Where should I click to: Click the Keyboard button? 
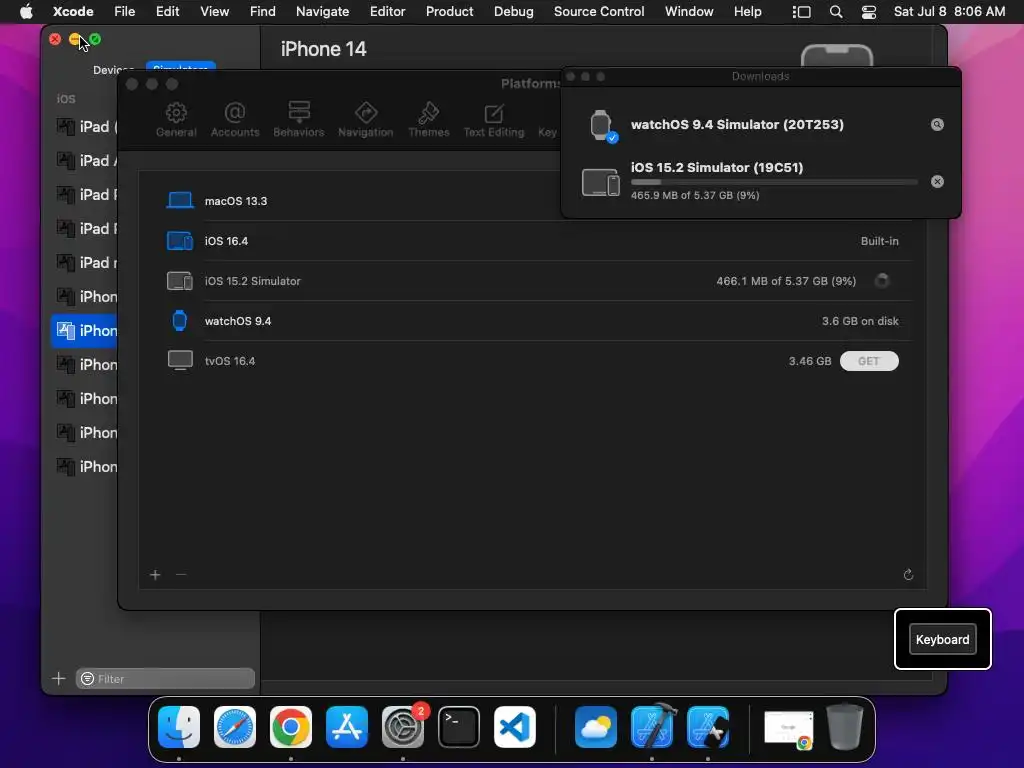[942, 639]
